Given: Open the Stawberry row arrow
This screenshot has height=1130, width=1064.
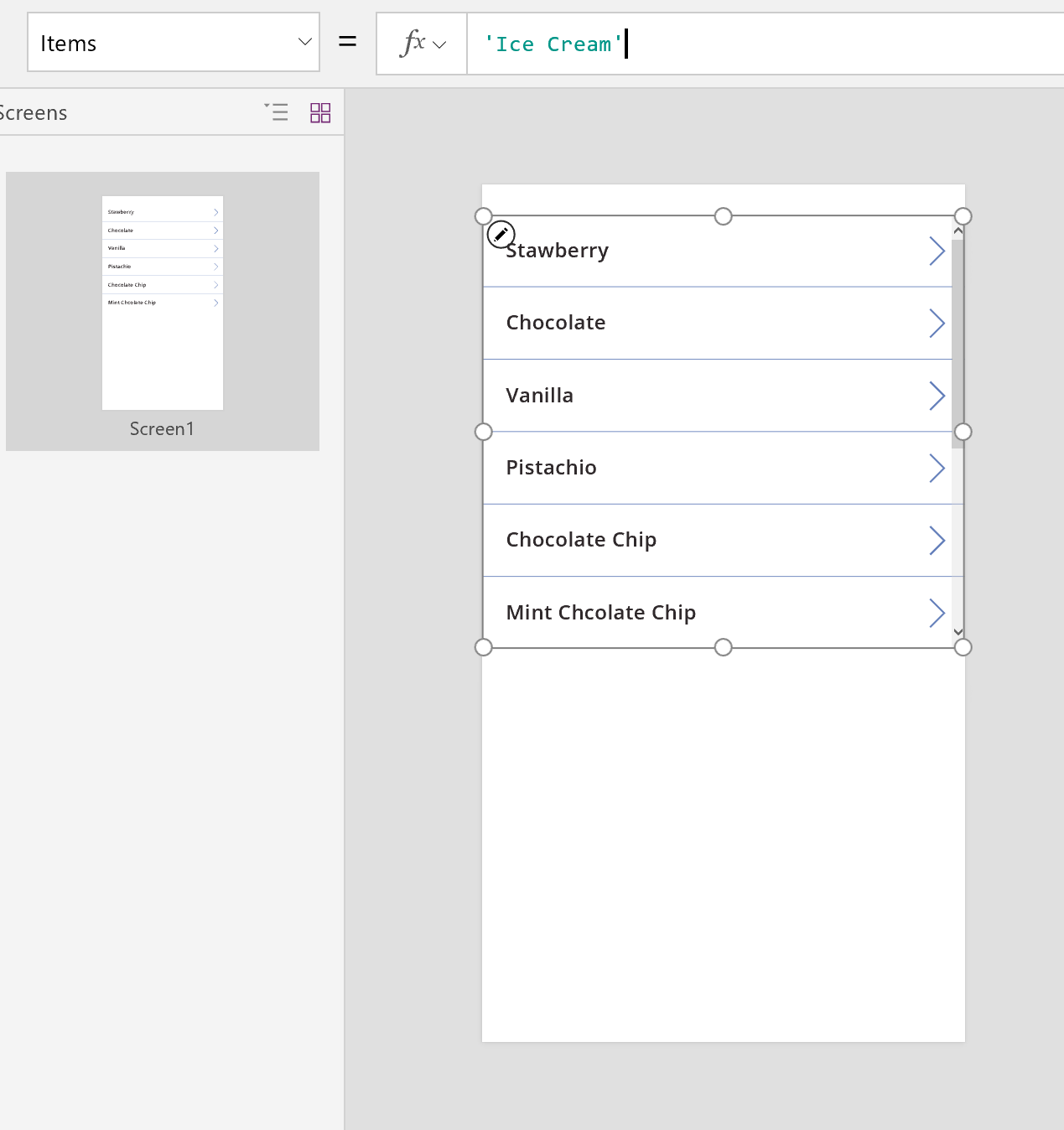Looking at the screenshot, I should [x=937, y=251].
